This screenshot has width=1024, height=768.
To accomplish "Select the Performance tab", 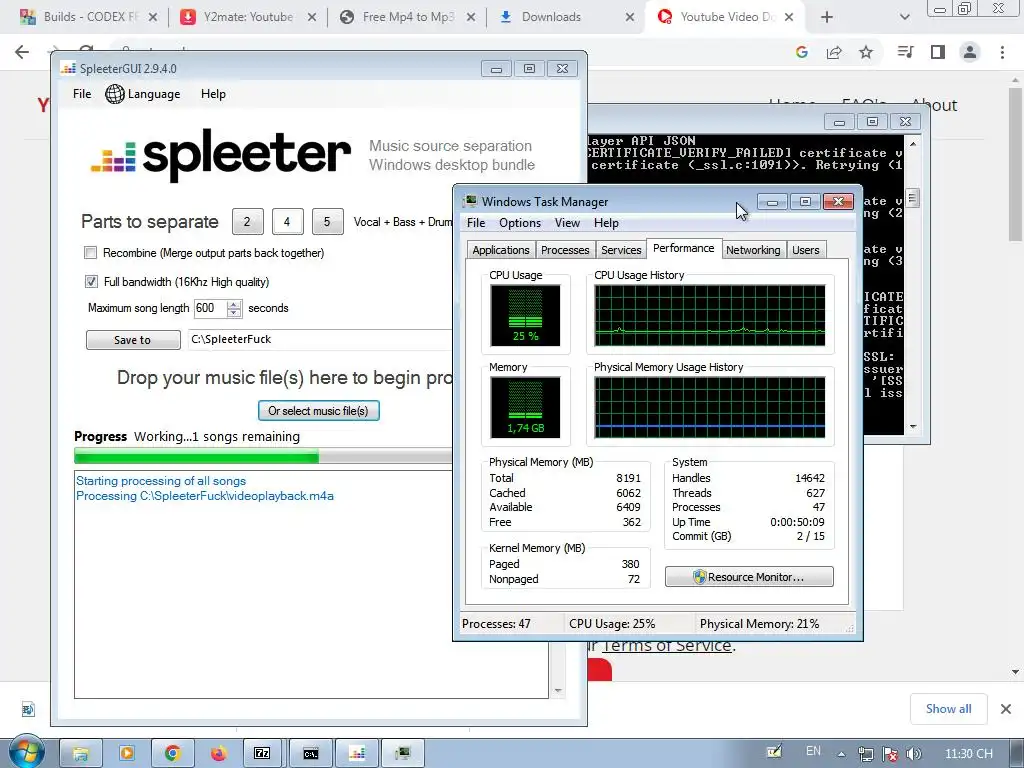I will click(x=684, y=248).
